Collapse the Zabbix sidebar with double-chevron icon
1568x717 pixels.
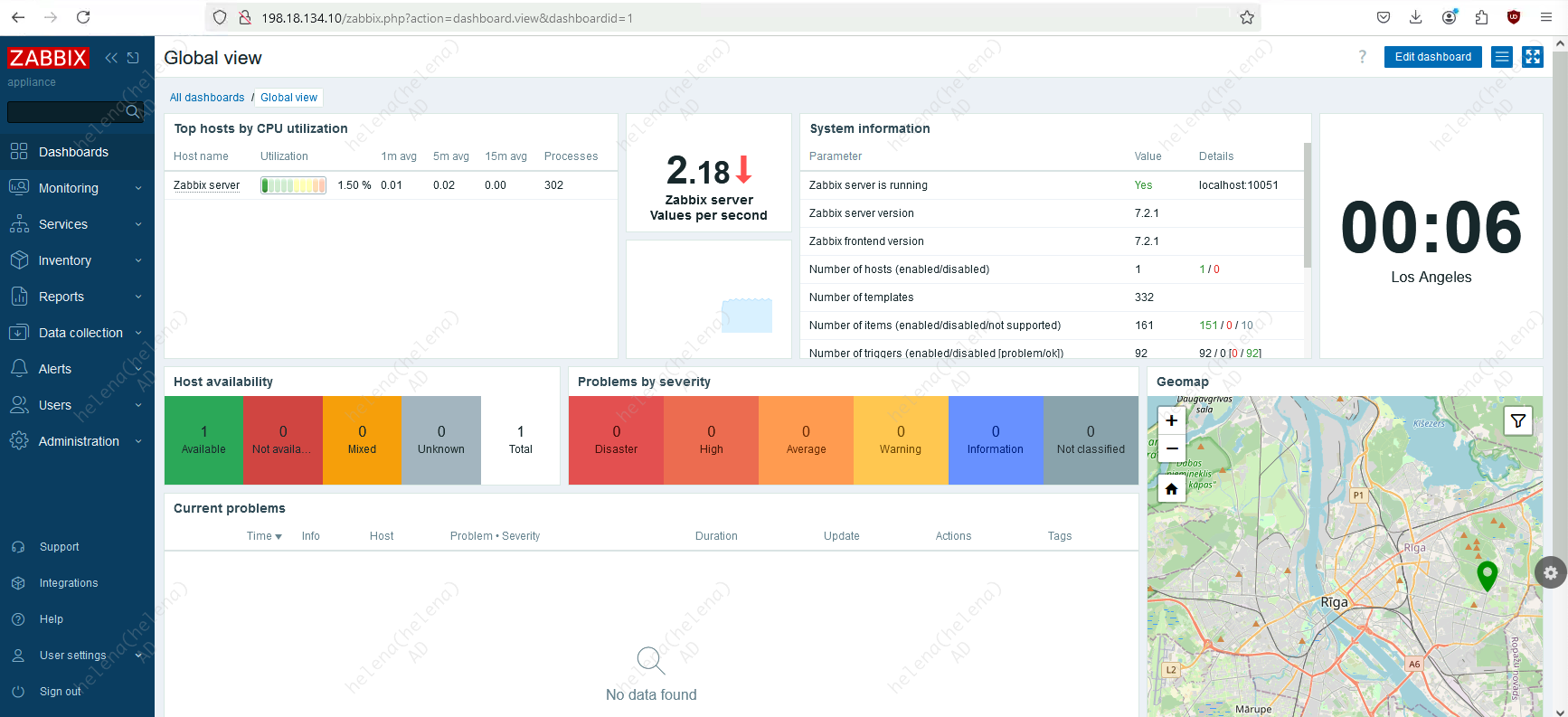[111, 58]
